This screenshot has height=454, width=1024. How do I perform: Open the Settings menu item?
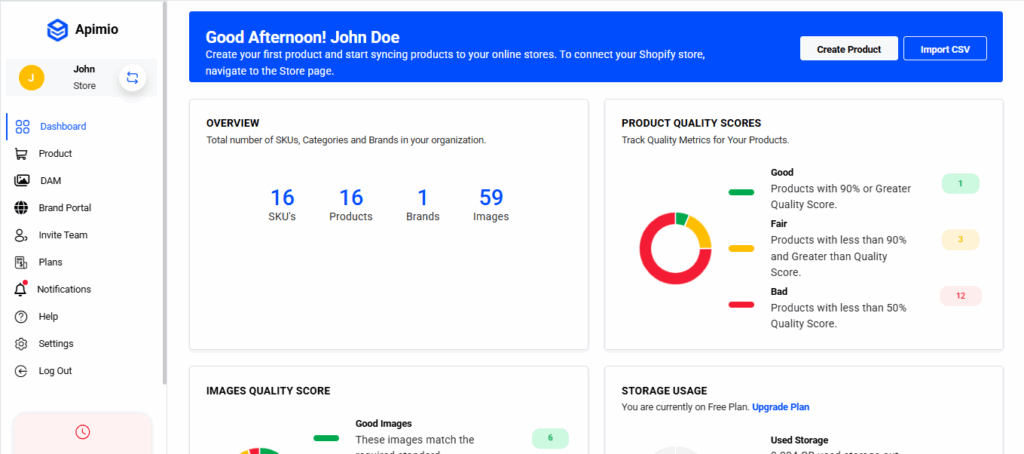click(x=55, y=344)
